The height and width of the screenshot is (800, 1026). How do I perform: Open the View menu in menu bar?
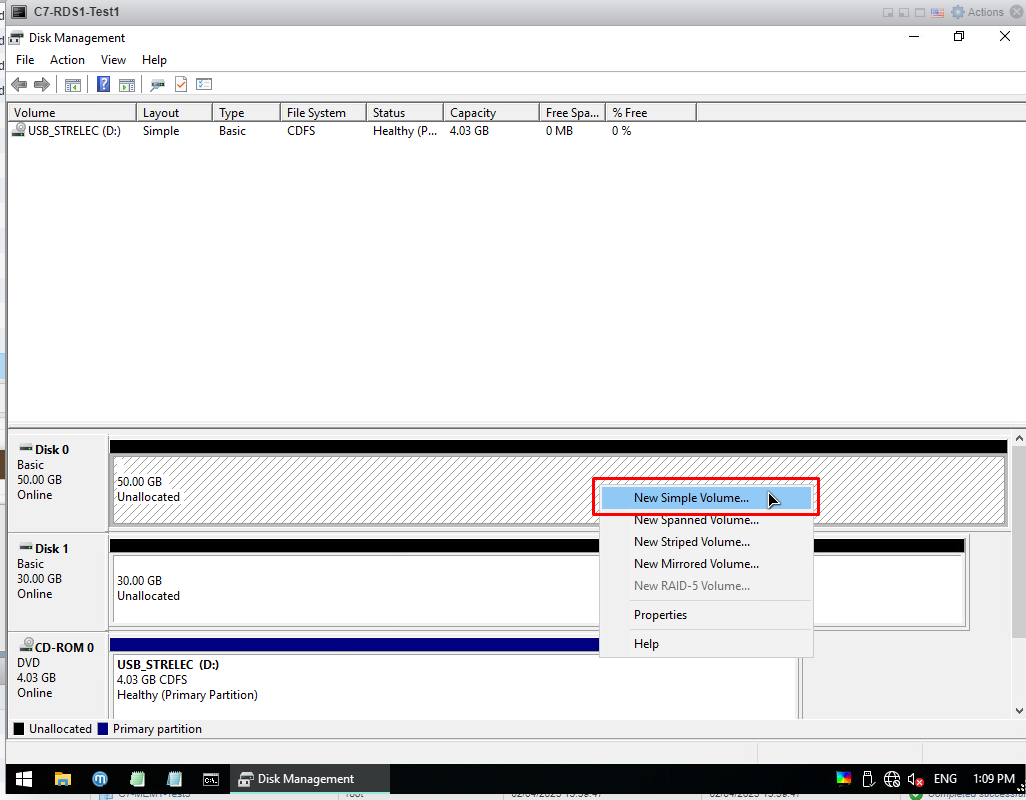point(113,60)
